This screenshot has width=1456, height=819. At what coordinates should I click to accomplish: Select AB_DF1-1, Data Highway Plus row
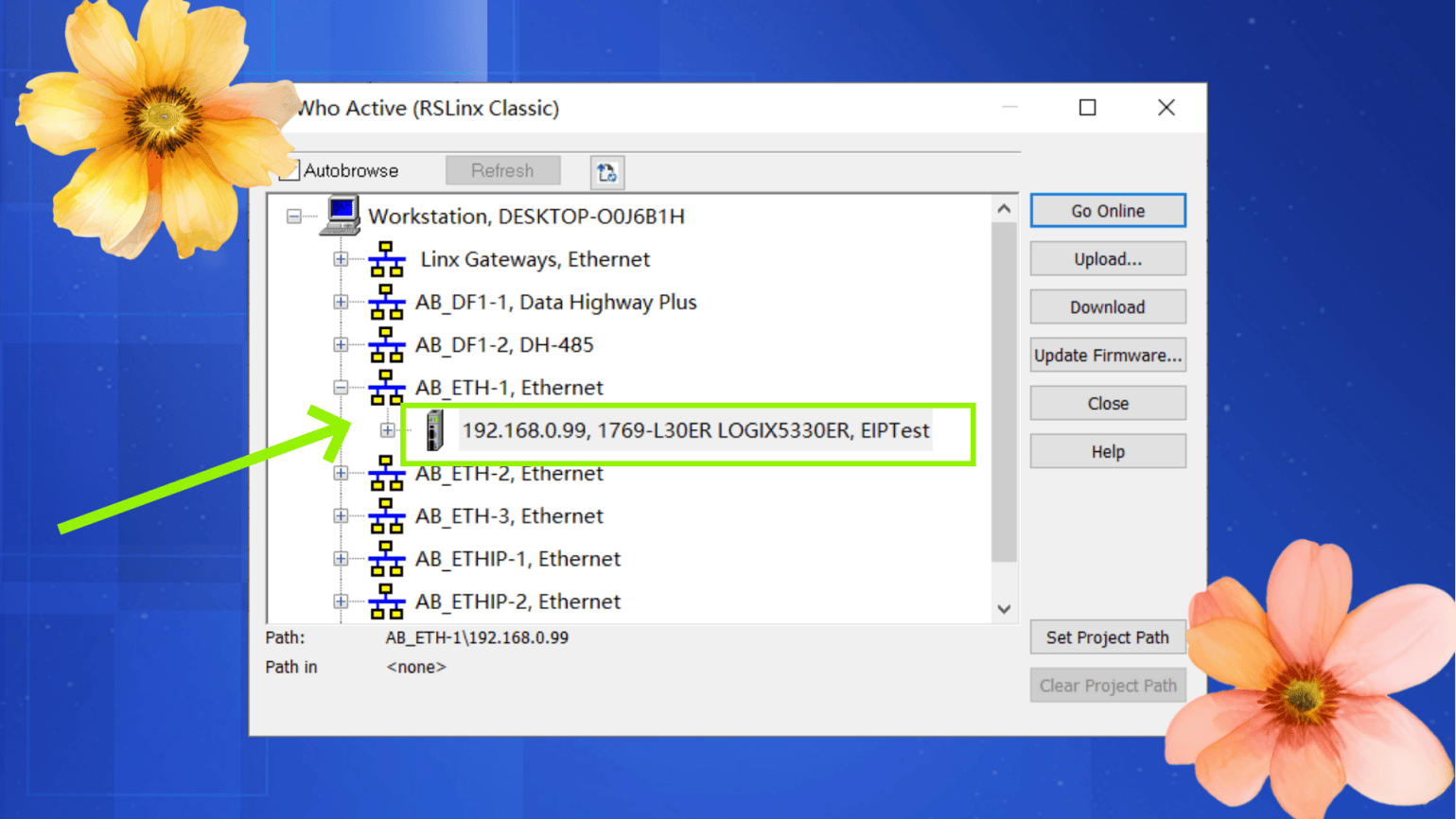pyautogui.click(x=556, y=302)
